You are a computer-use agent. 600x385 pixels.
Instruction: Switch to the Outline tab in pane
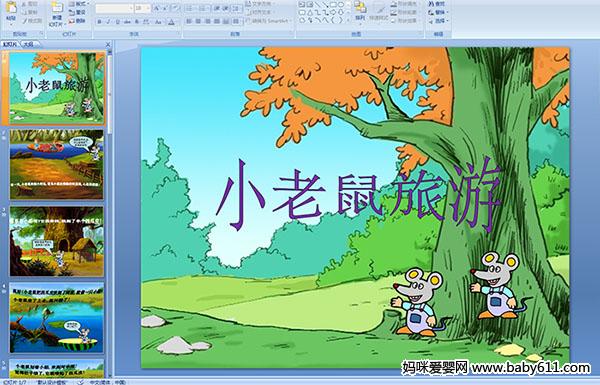[28, 44]
